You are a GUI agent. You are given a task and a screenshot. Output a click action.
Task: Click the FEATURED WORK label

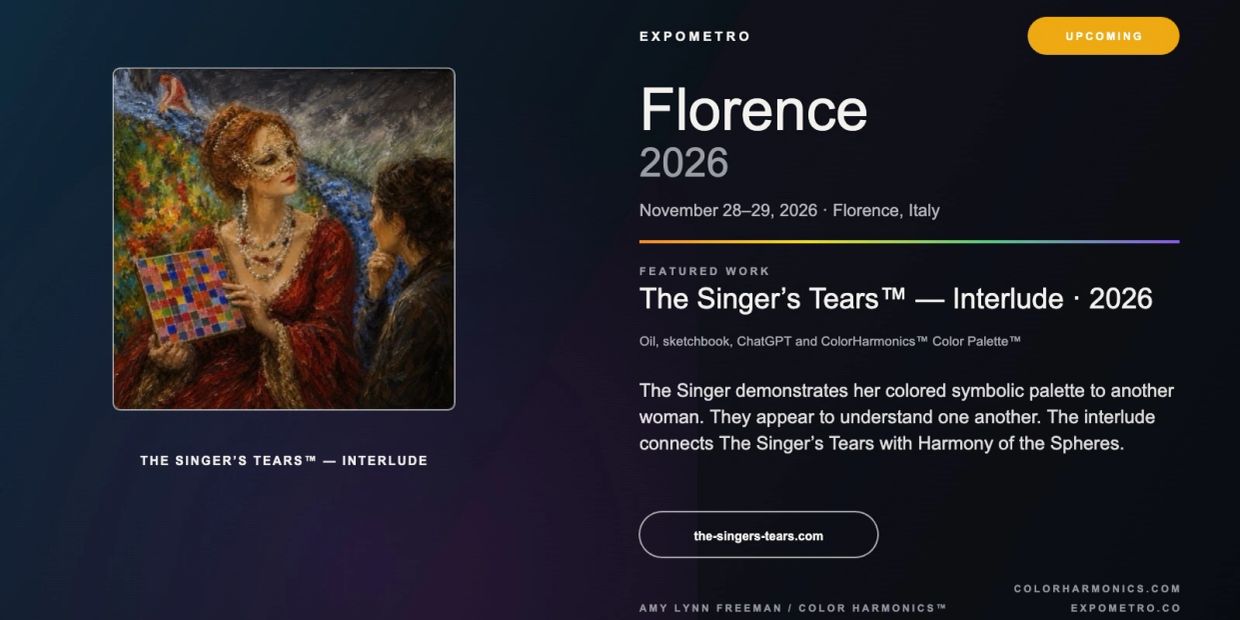[704, 271]
